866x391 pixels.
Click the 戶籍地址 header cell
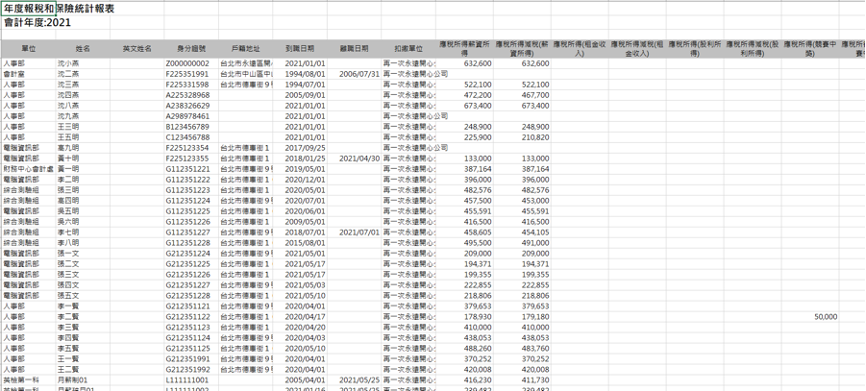click(245, 49)
